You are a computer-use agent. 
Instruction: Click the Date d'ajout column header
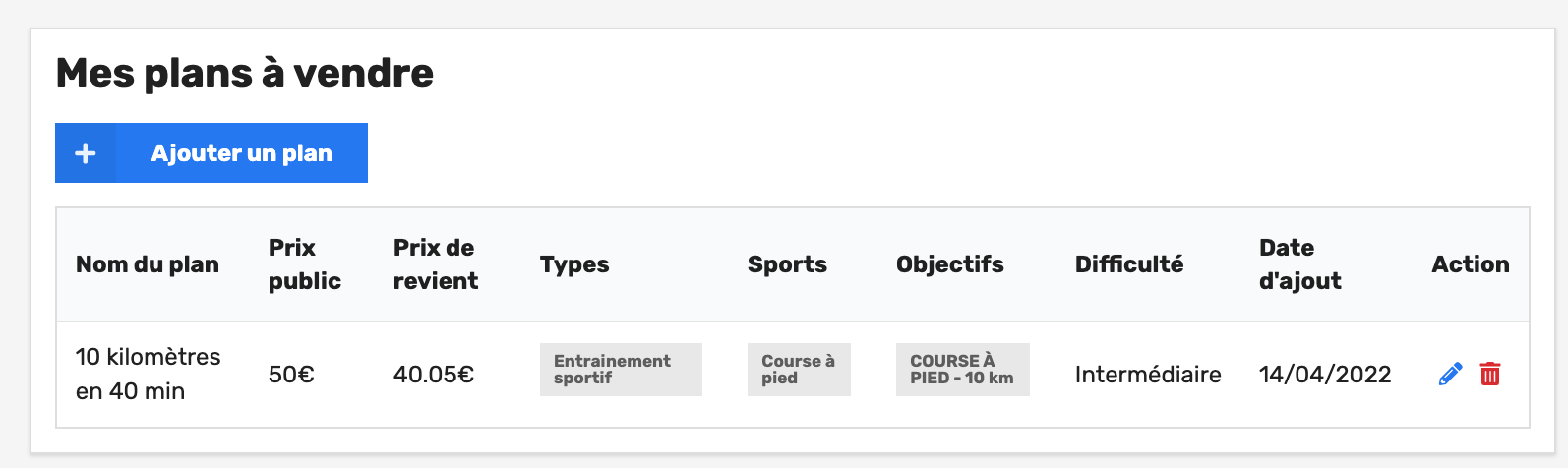pyautogui.click(x=1300, y=264)
